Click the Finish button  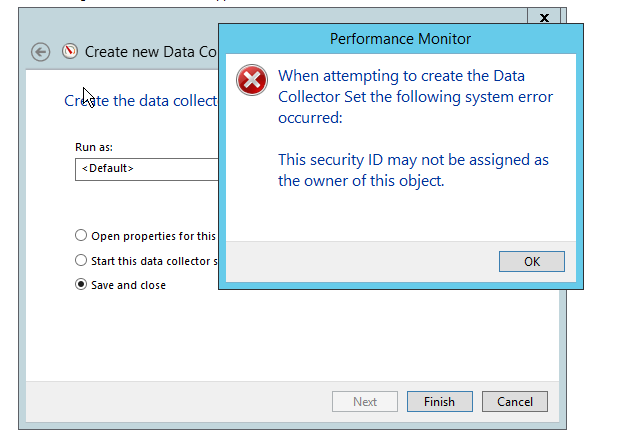point(440,401)
